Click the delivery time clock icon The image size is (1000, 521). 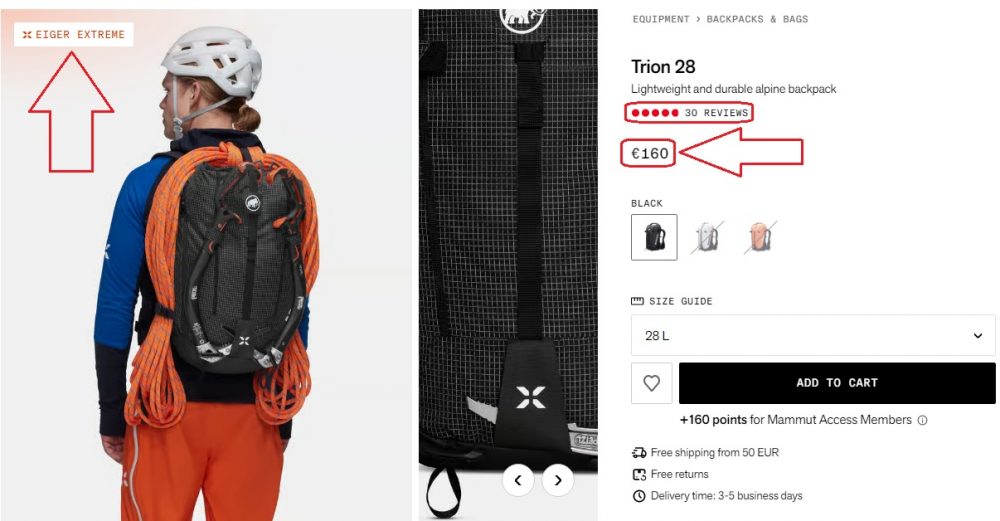point(639,496)
